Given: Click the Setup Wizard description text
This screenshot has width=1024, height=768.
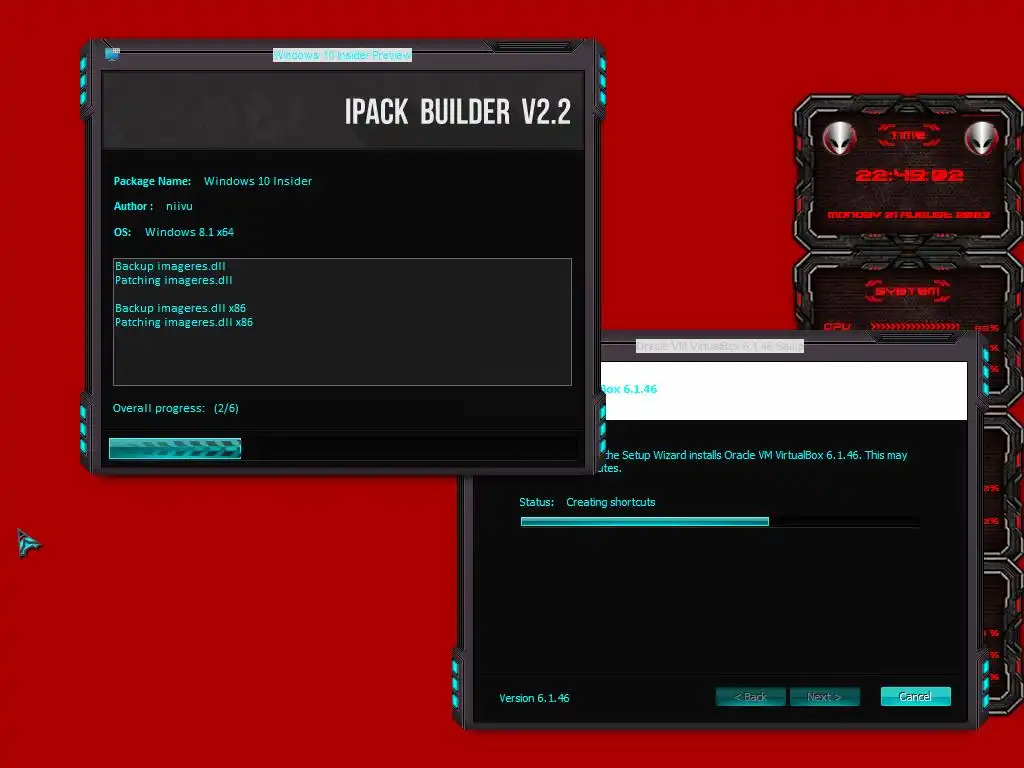Looking at the screenshot, I should click(x=753, y=461).
